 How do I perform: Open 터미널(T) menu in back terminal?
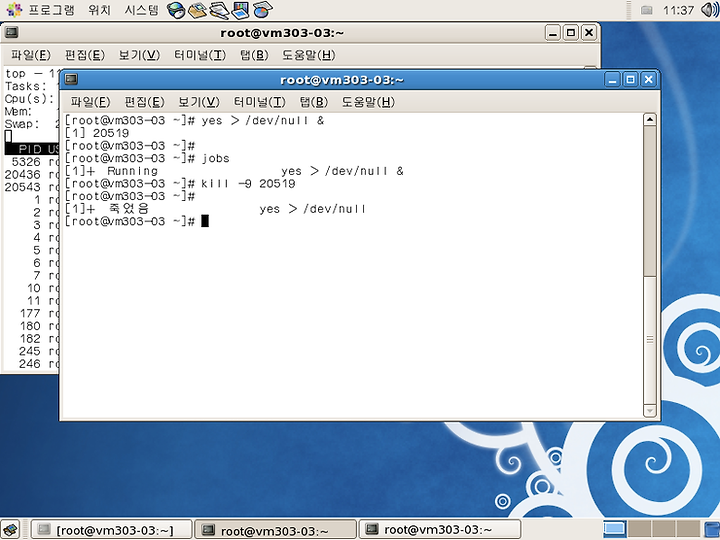200,55
